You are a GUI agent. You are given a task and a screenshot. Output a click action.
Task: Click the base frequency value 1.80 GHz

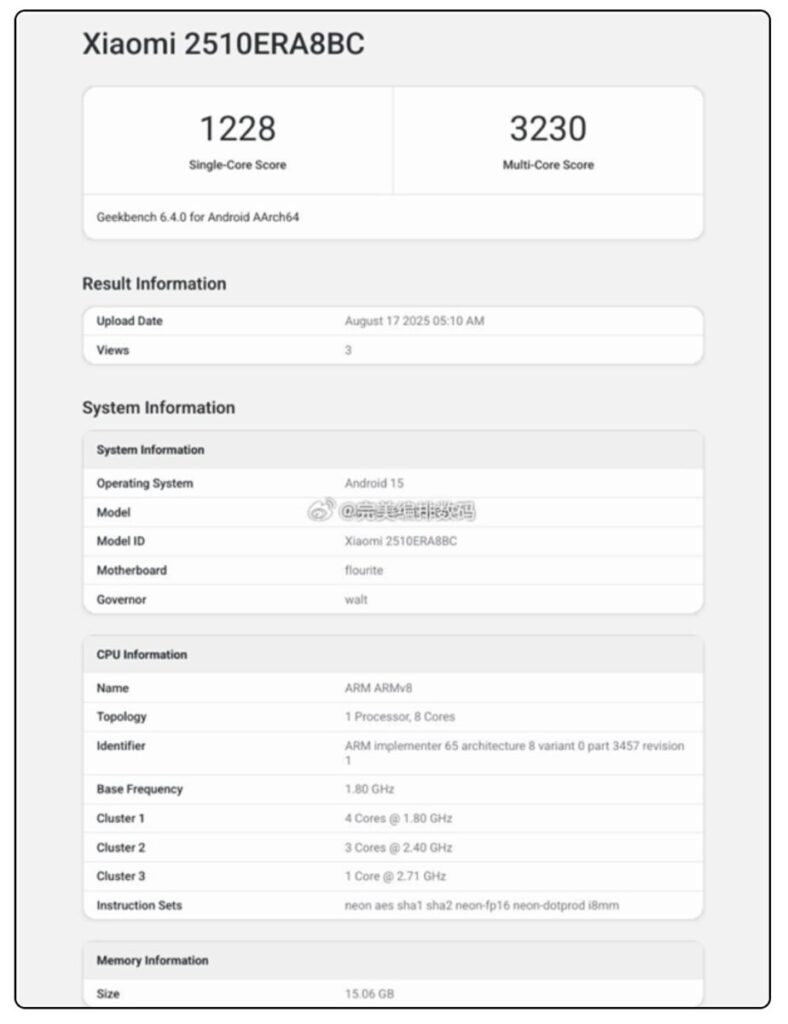[370, 790]
